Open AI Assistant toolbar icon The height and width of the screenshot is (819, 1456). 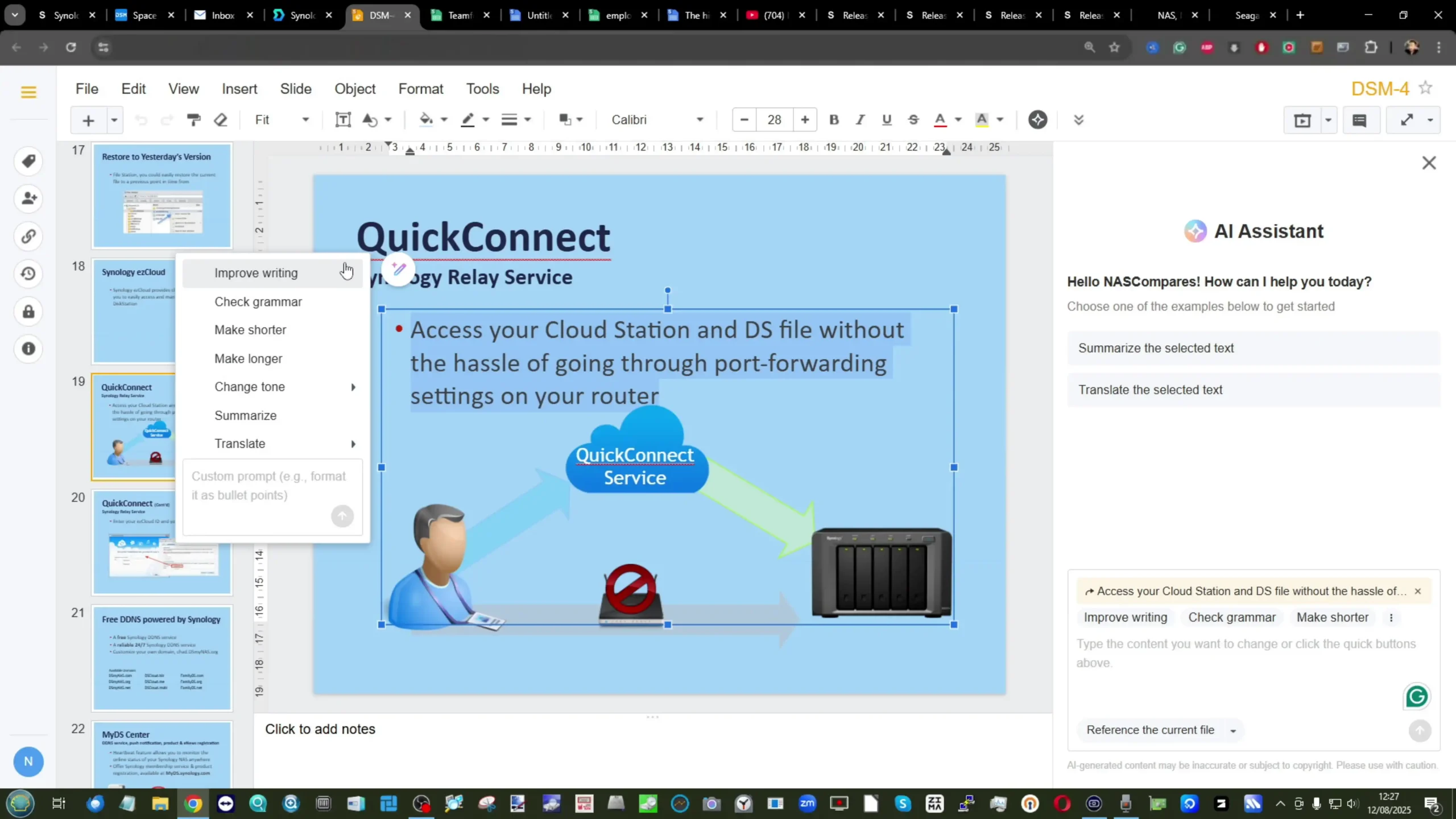[x=1037, y=119]
